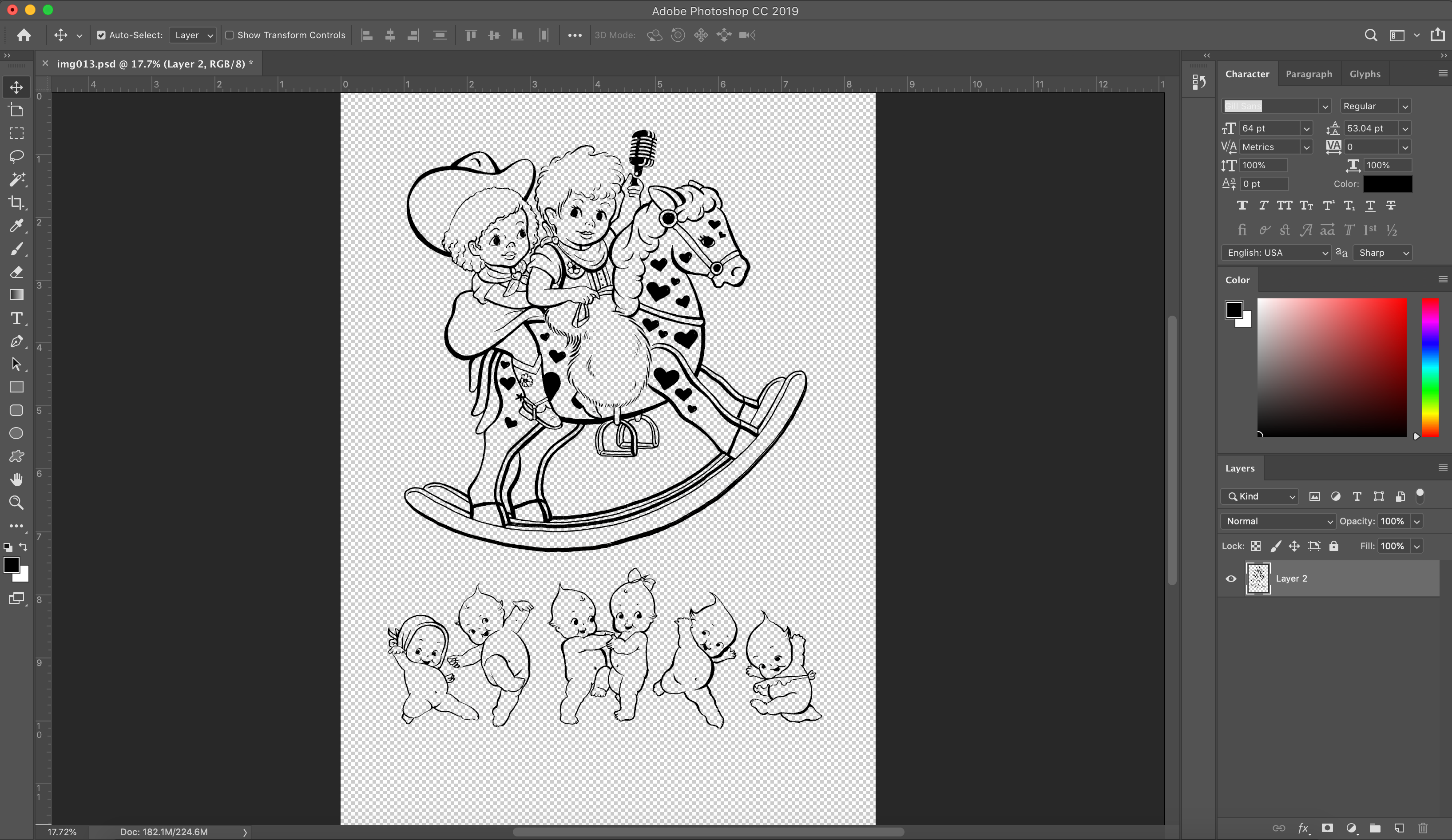Hide Layer 2 with eye icon

(1231, 578)
